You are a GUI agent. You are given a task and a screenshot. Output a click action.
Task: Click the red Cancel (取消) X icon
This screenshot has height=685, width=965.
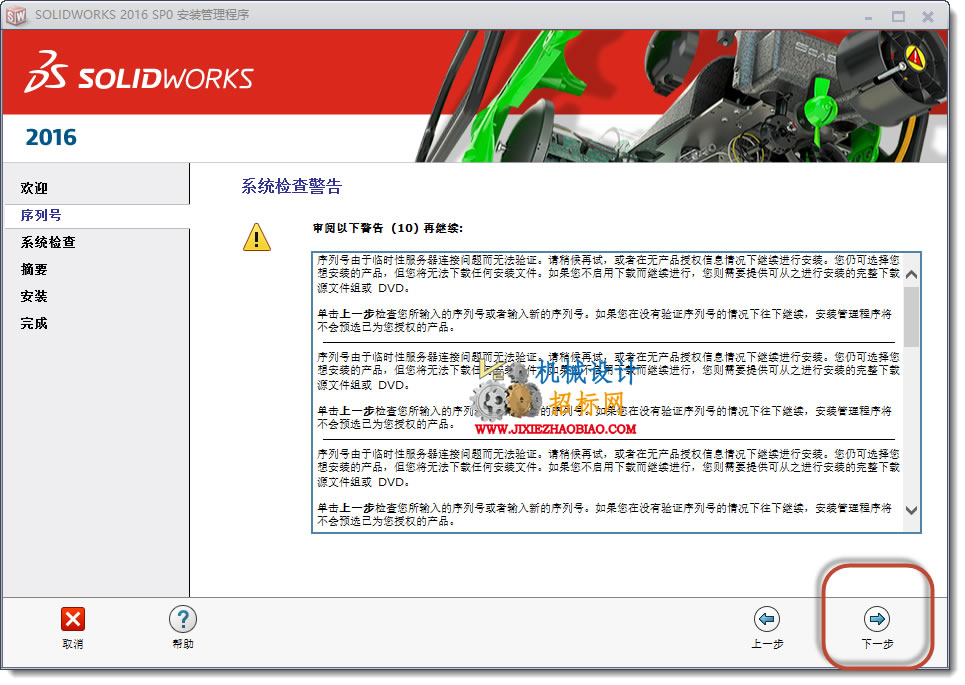[73, 619]
